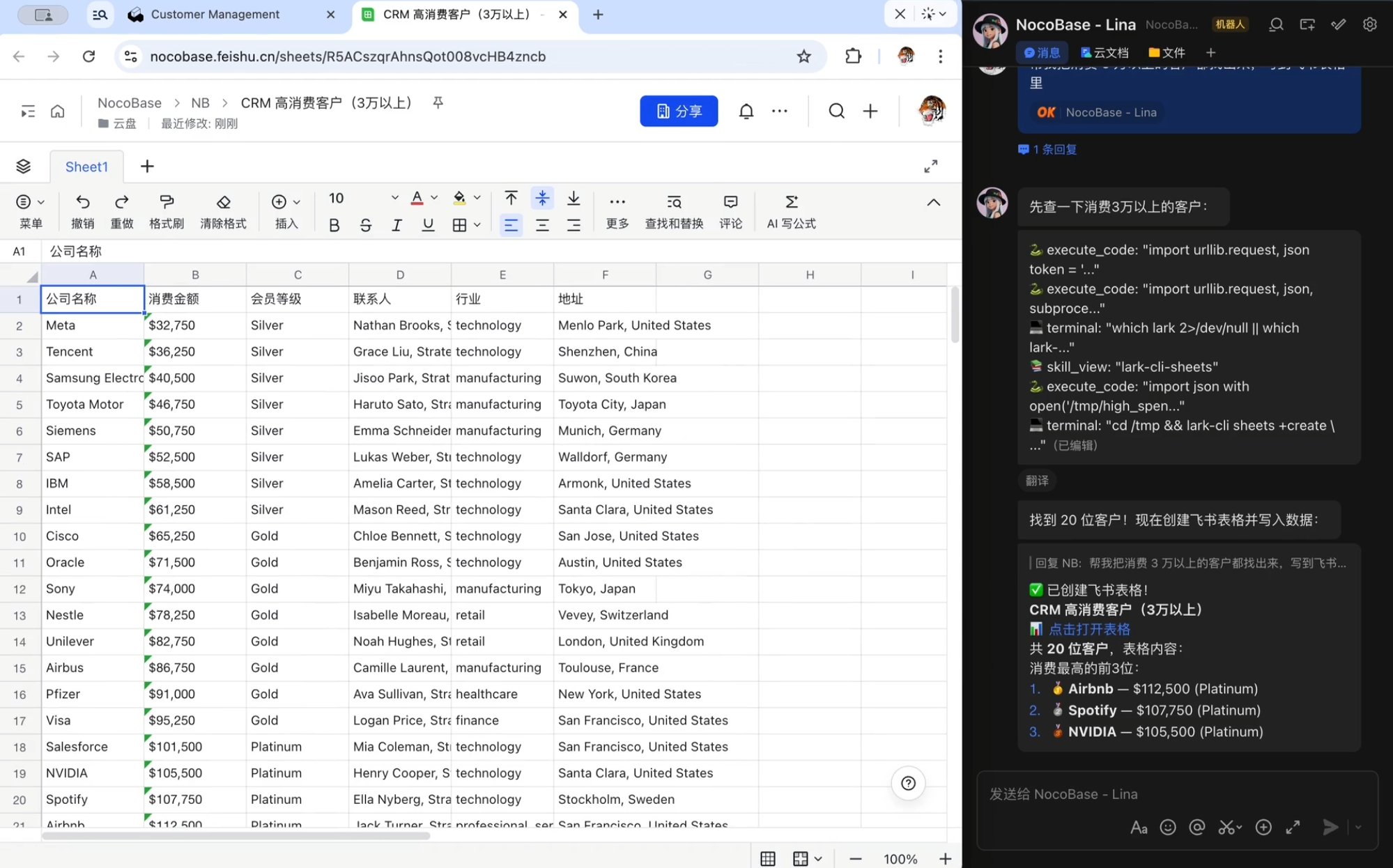Reload the browser page
The height and width of the screenshot is (868, 1393).
pyautogui.click(x=88, y=56)
